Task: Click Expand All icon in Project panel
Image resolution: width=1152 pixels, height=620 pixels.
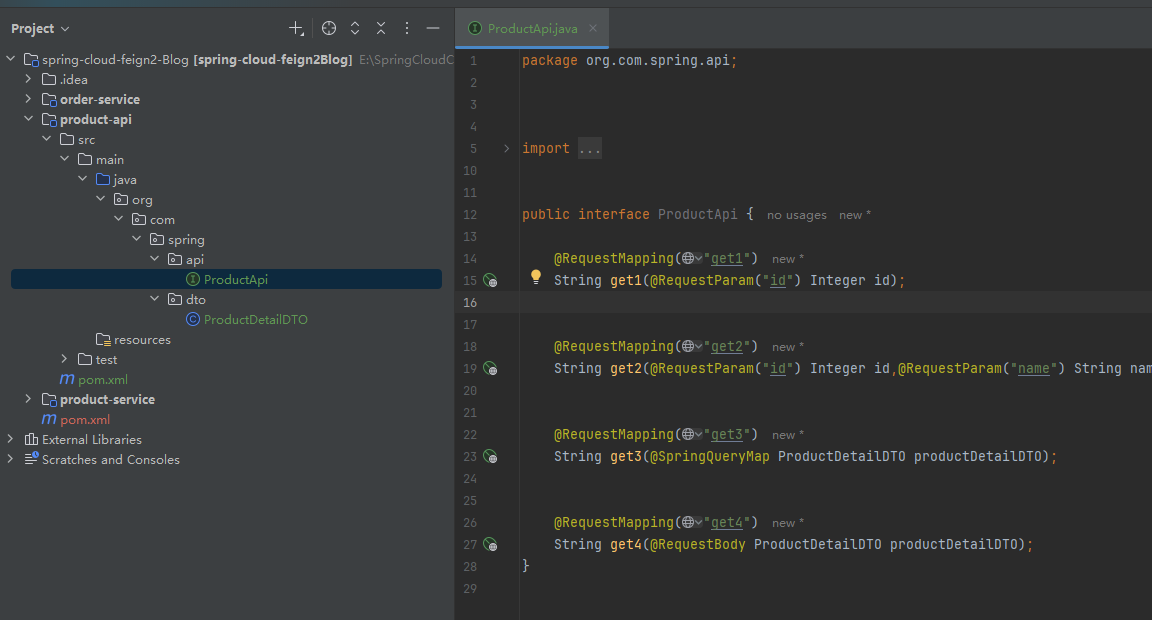Action: tap(355, 29)
